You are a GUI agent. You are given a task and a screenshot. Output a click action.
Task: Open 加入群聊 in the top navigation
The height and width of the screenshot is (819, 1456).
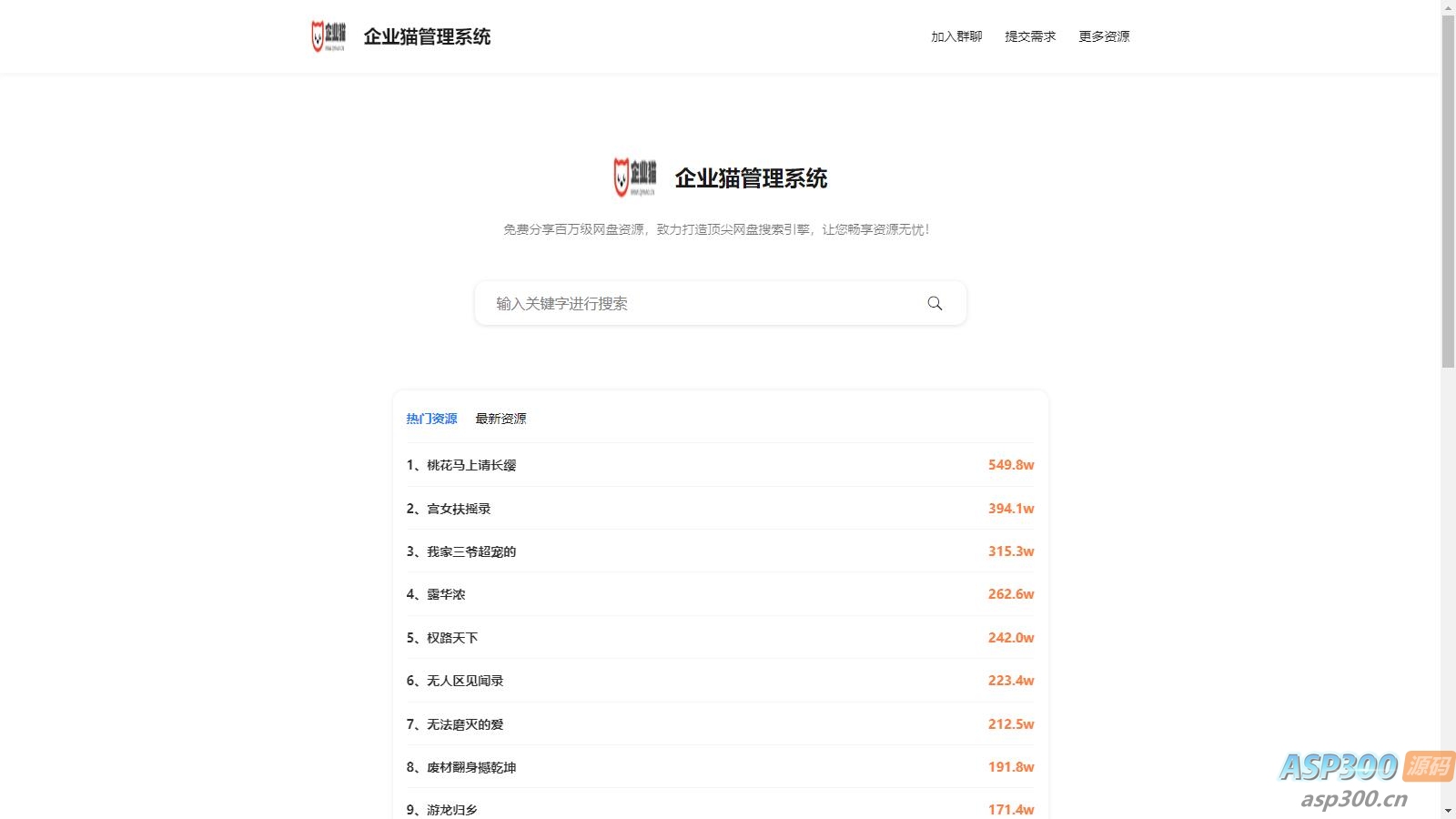pyautogui.click(x=956, y=36)
